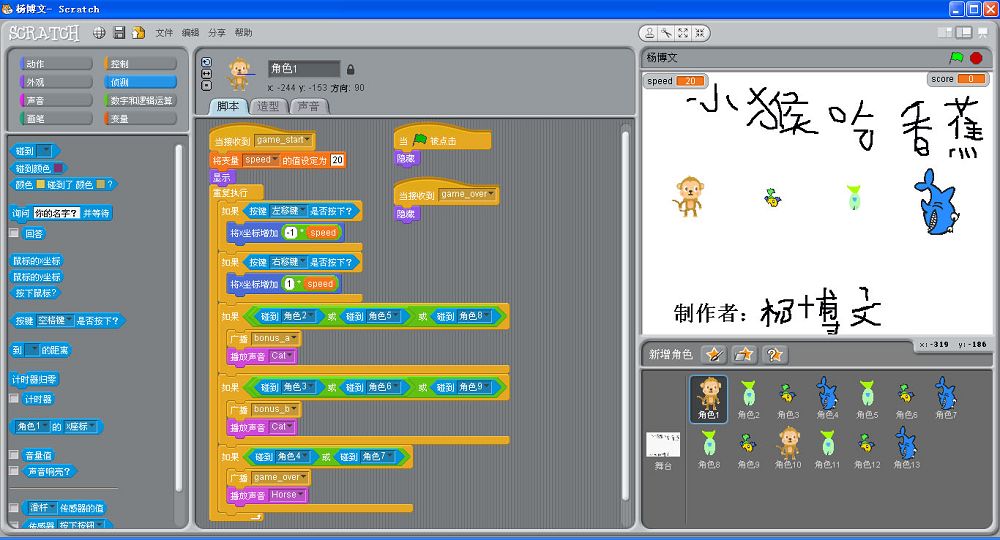Select the 外观 block category
The width and height of the screenshot is (1000, 540).
[x=56, y=82]
